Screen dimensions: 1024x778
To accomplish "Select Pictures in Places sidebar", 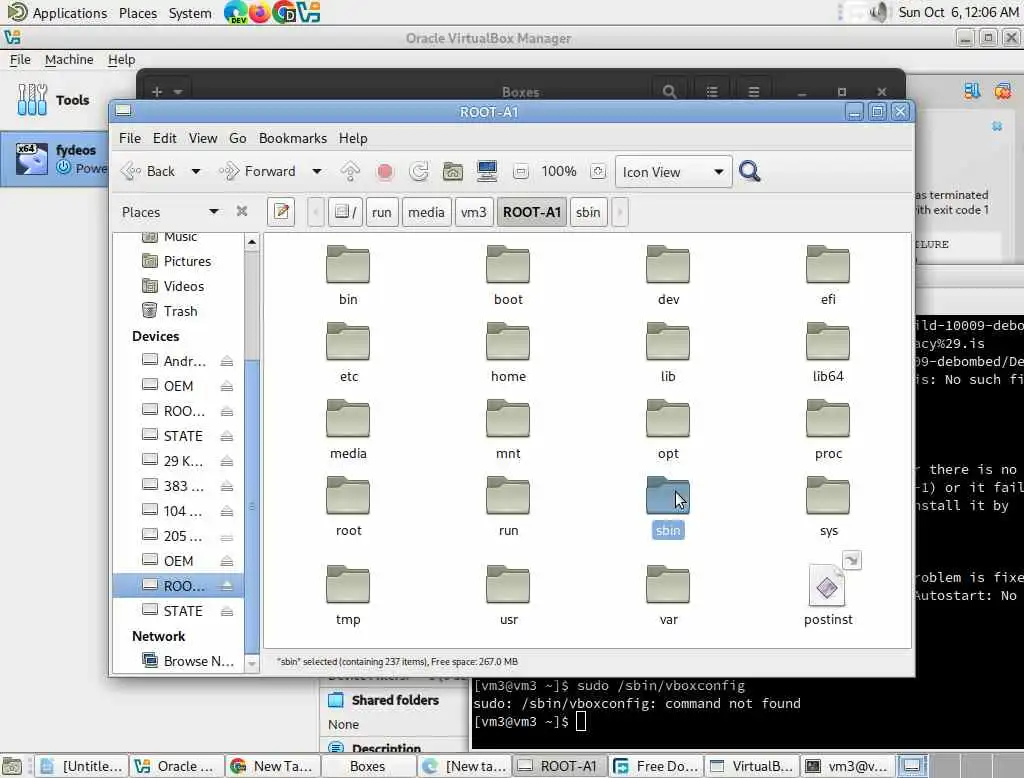I will [187, 261].
